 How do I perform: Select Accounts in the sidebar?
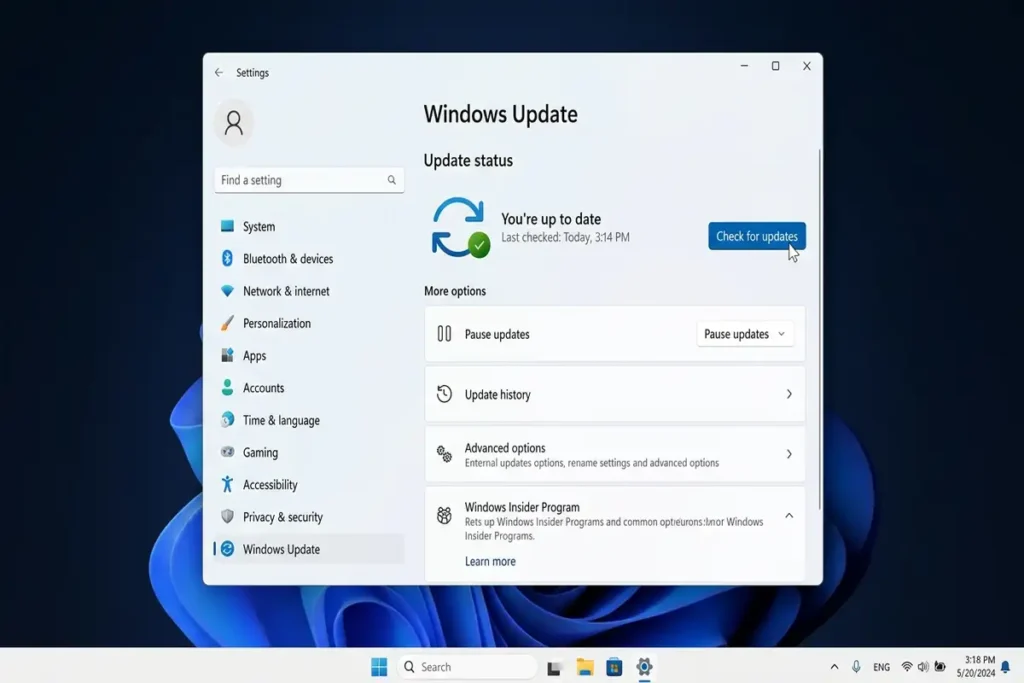click(309, 388)
